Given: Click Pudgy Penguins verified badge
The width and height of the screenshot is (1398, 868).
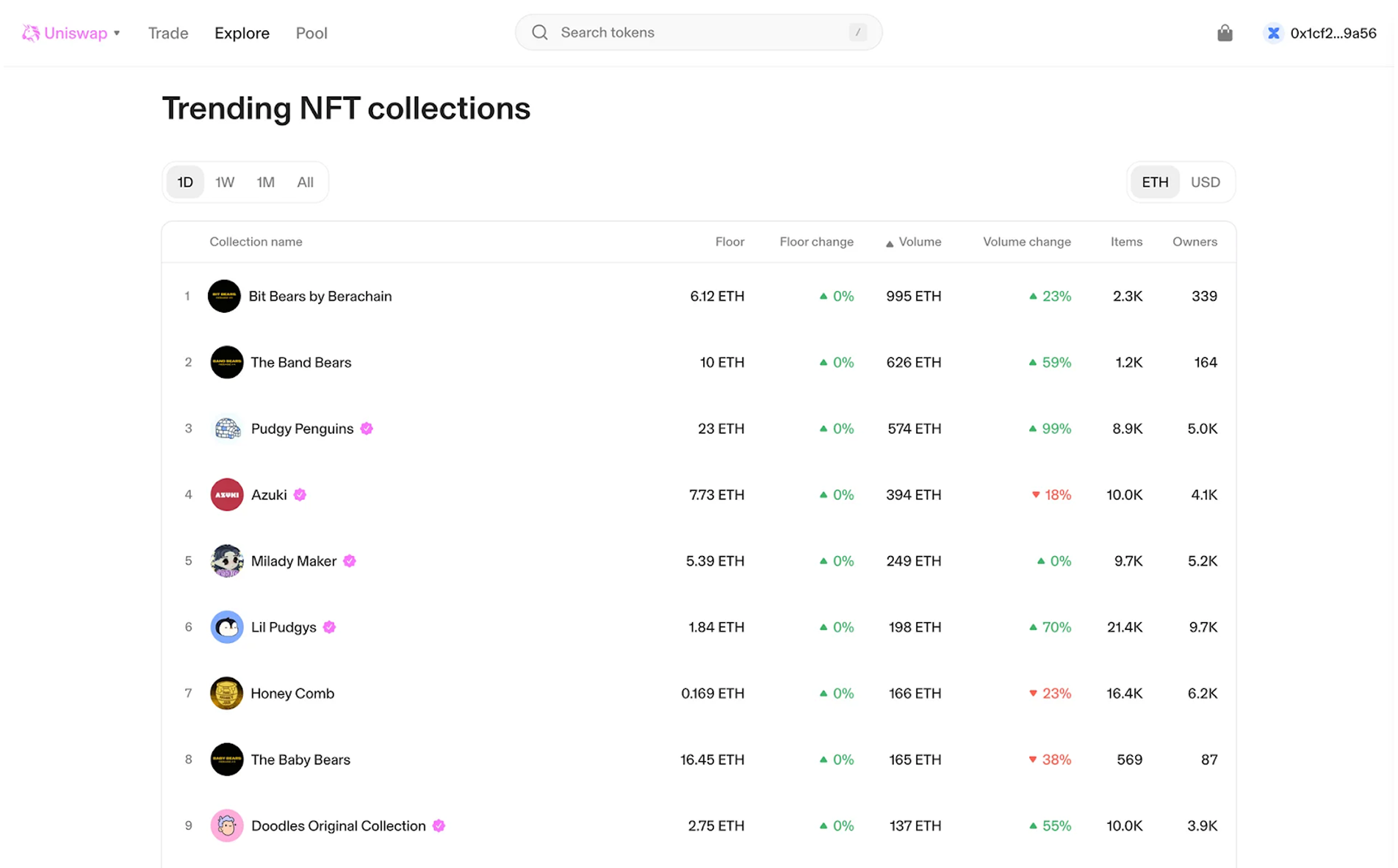Looking at the screenshot, I should click(367, 428).
